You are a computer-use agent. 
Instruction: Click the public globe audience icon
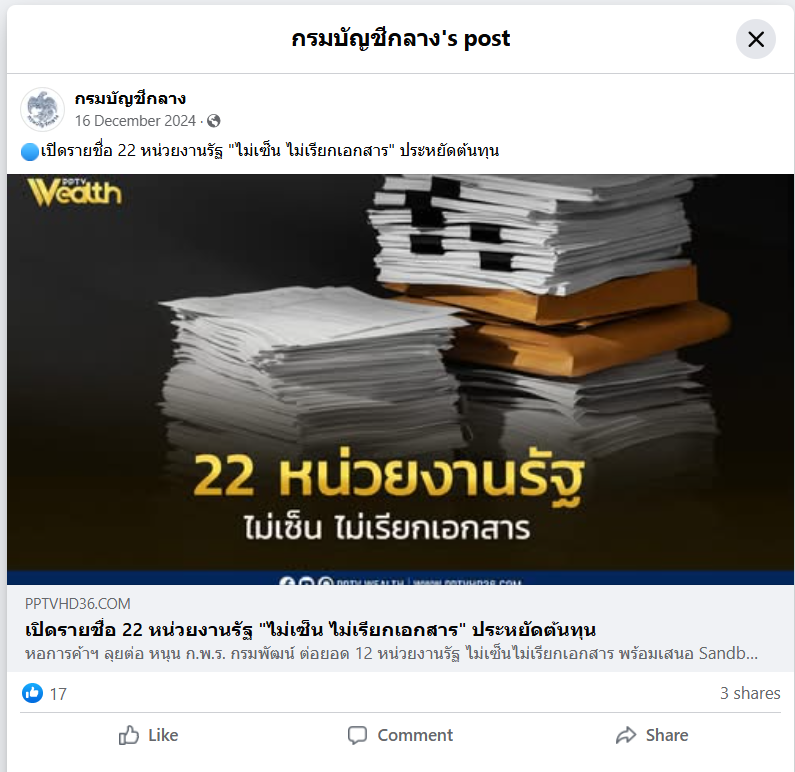(214, 121)
